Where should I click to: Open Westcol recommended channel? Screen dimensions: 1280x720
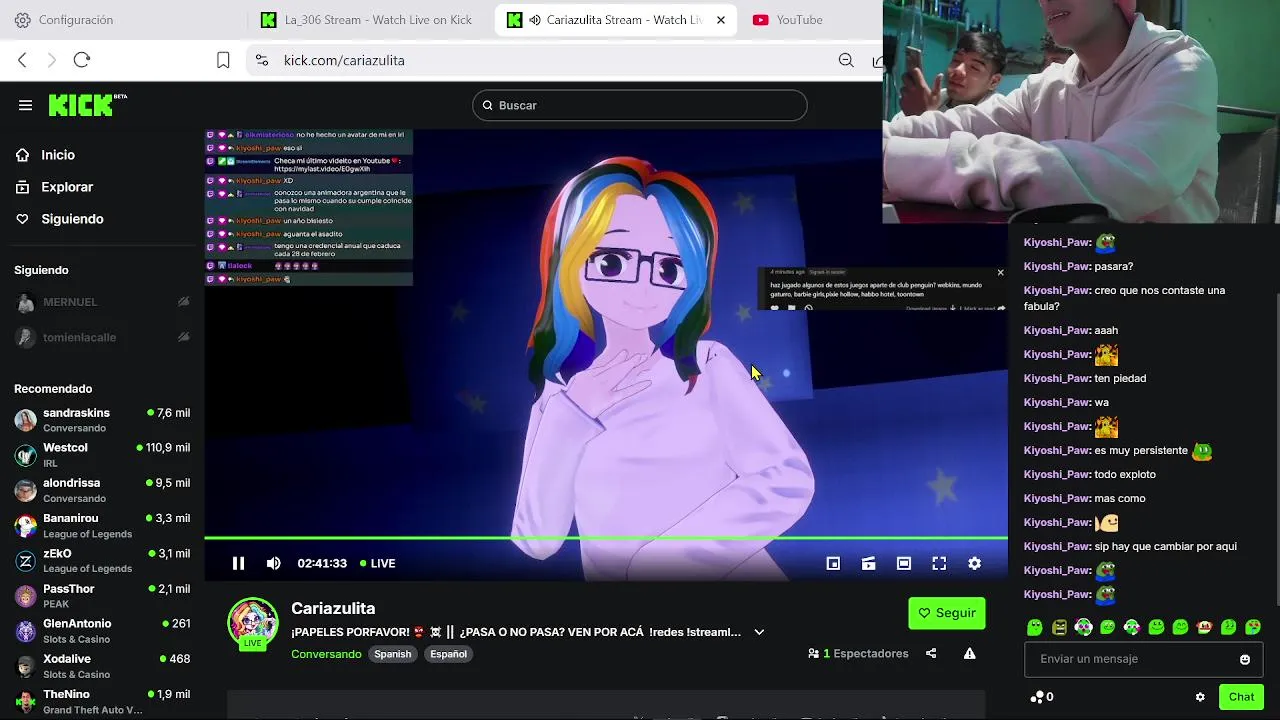click(x=102, y=455)
